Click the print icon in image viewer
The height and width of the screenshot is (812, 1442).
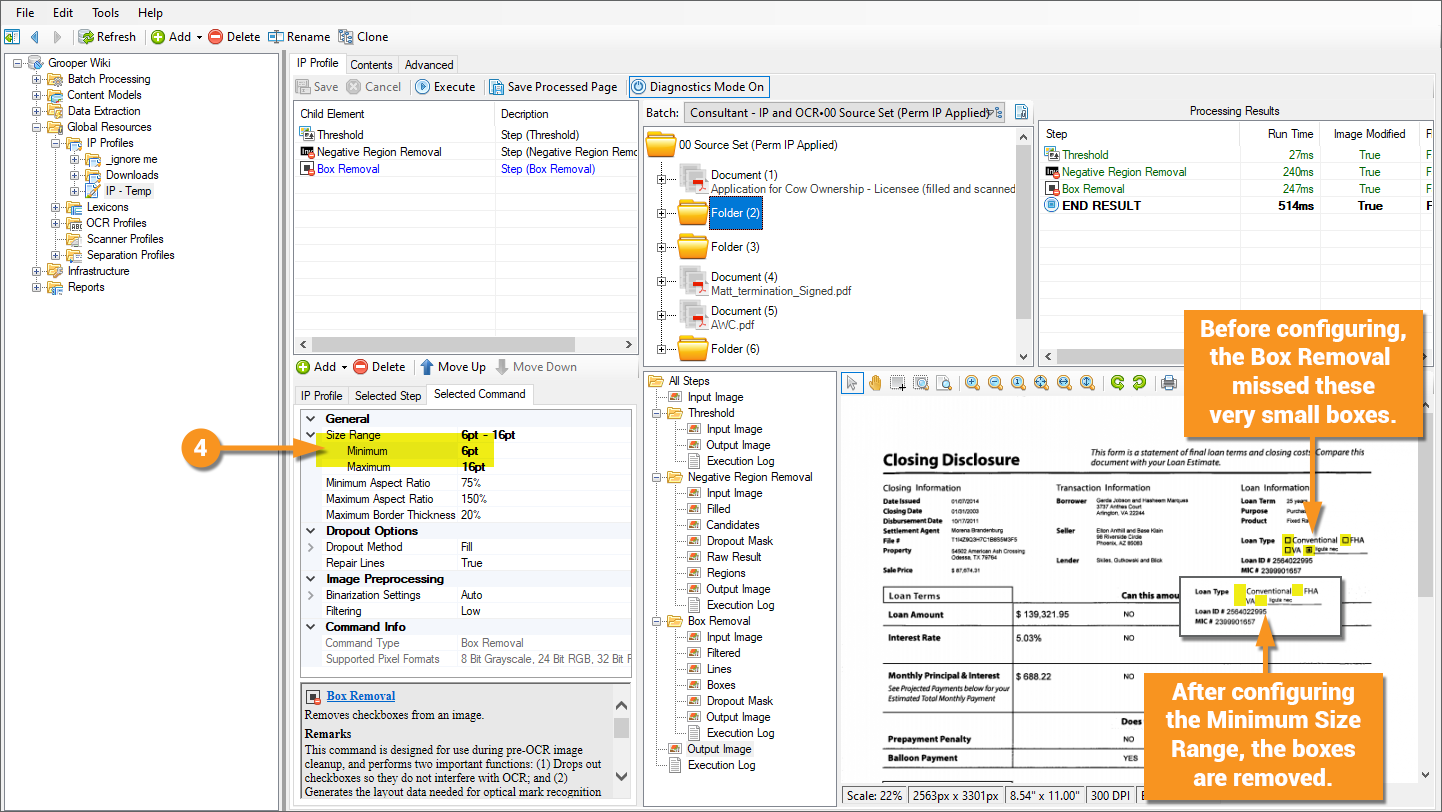(x=1169, y=382)
